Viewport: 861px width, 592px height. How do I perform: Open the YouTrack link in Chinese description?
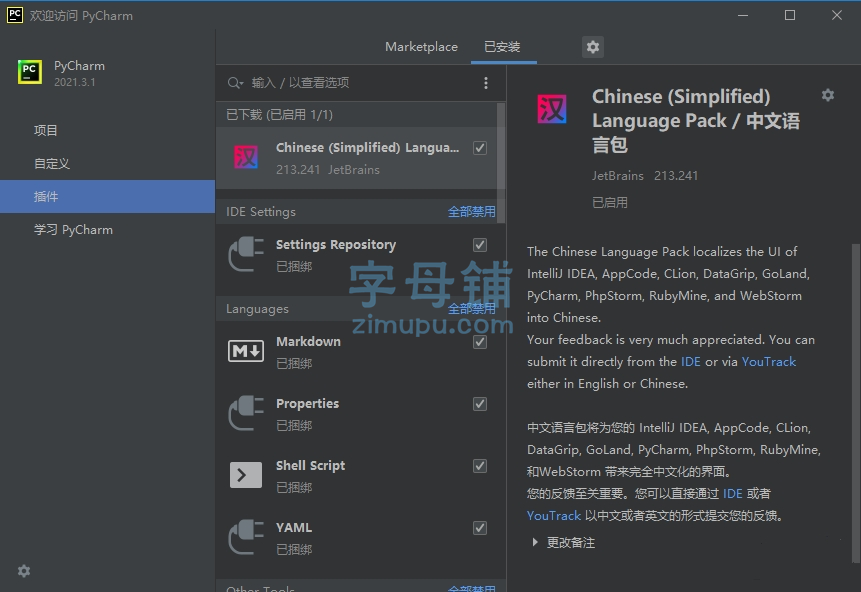pyautogui.click(x=554, y=516)
